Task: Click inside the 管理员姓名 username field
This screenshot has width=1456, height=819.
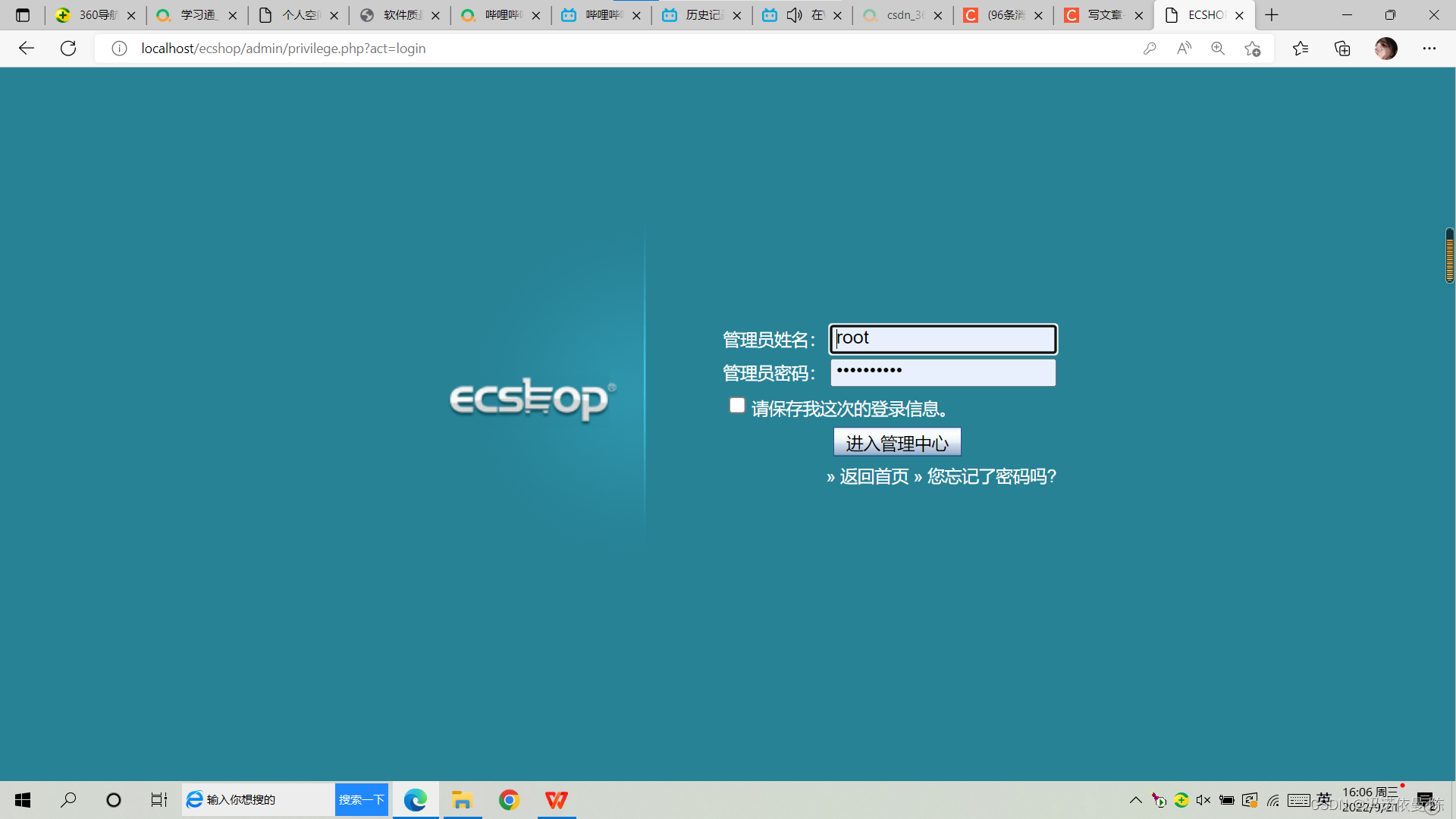Action: click(943, 338)
